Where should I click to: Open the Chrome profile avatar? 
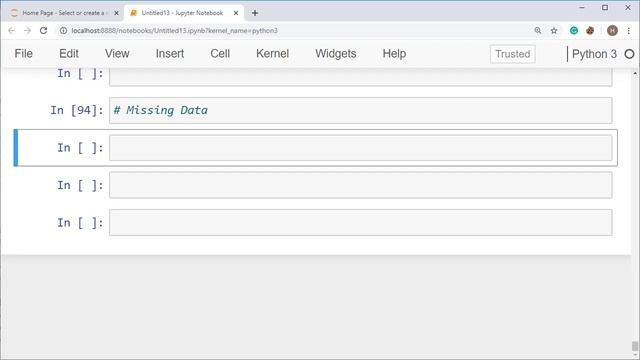coord(612,31)
